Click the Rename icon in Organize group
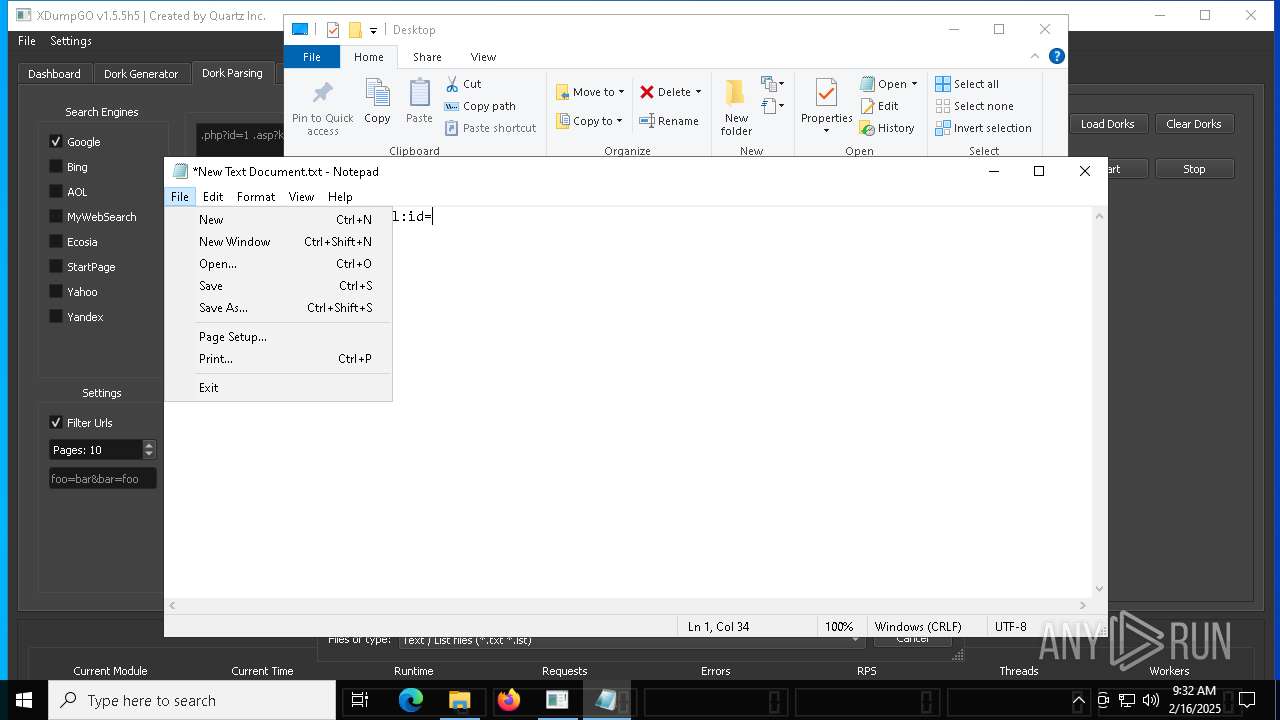Screen dimensions: 1280x720 647,121
